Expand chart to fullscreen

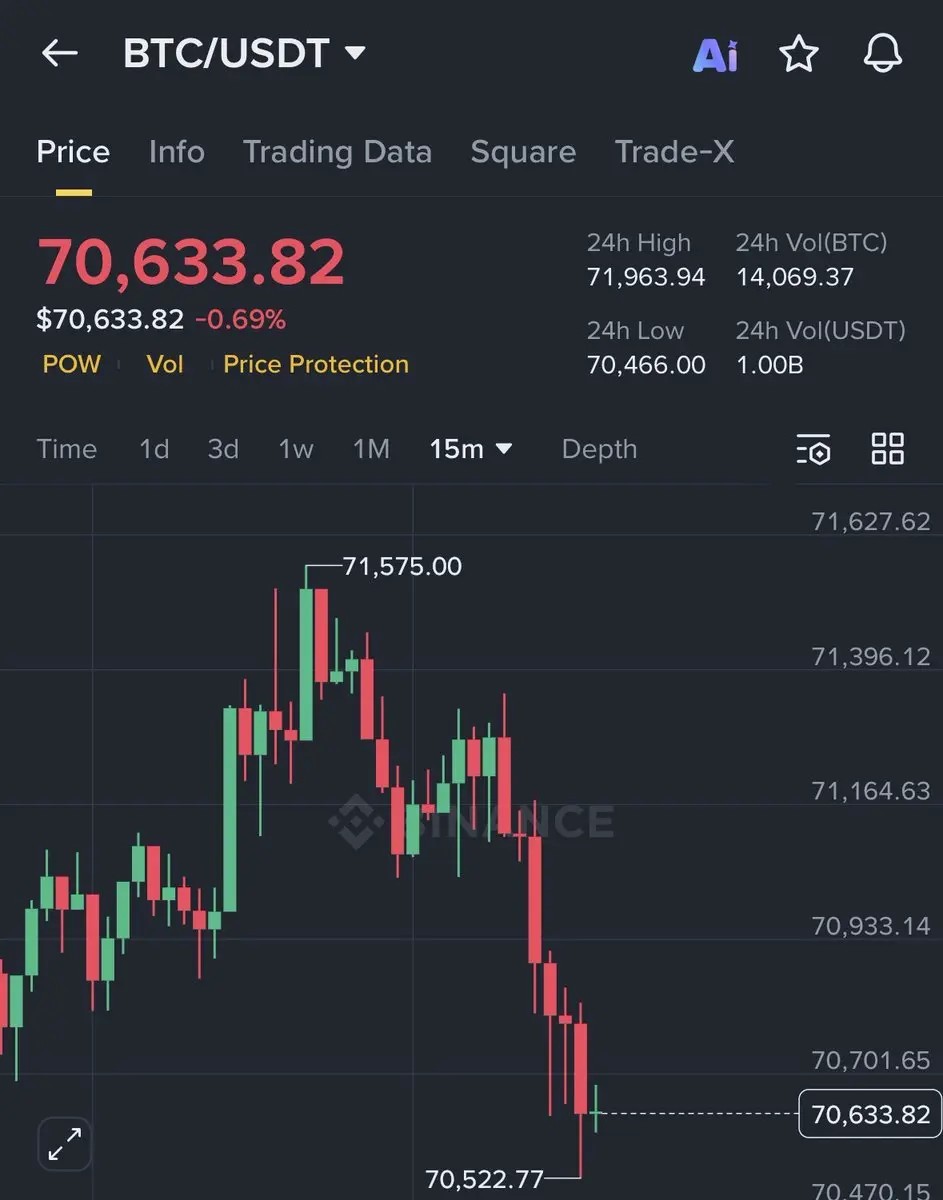pos(65,1143)
